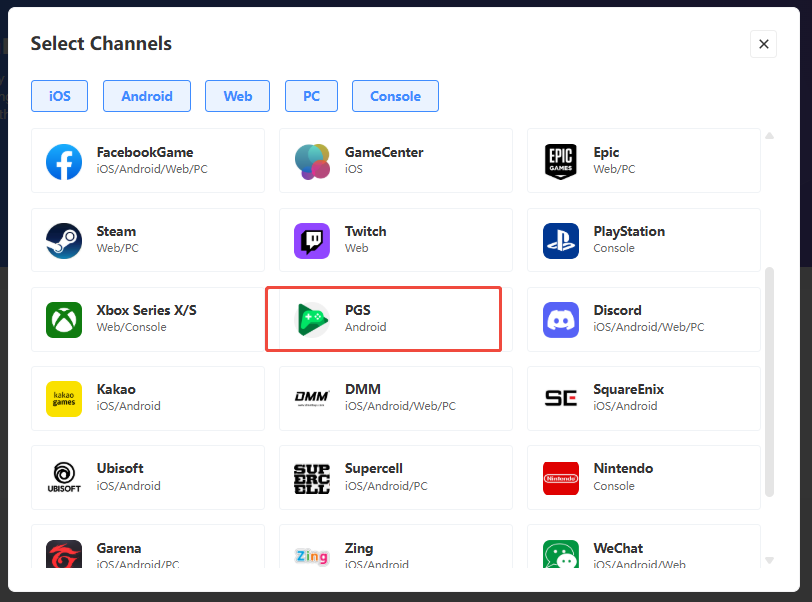Click the scroll down arrow of channel list

pyautogui.click(x=770, y=561)
